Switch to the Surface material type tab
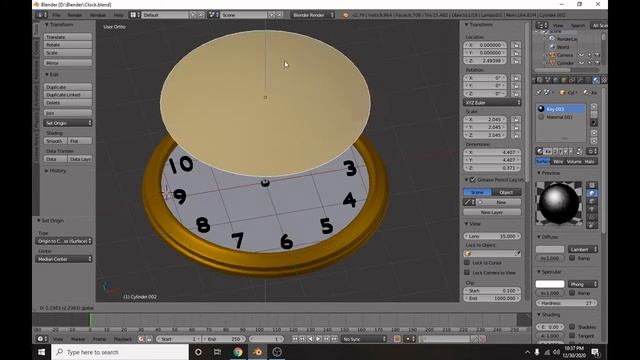The height and width of the screenshot is (360, 640). point(543,162)
